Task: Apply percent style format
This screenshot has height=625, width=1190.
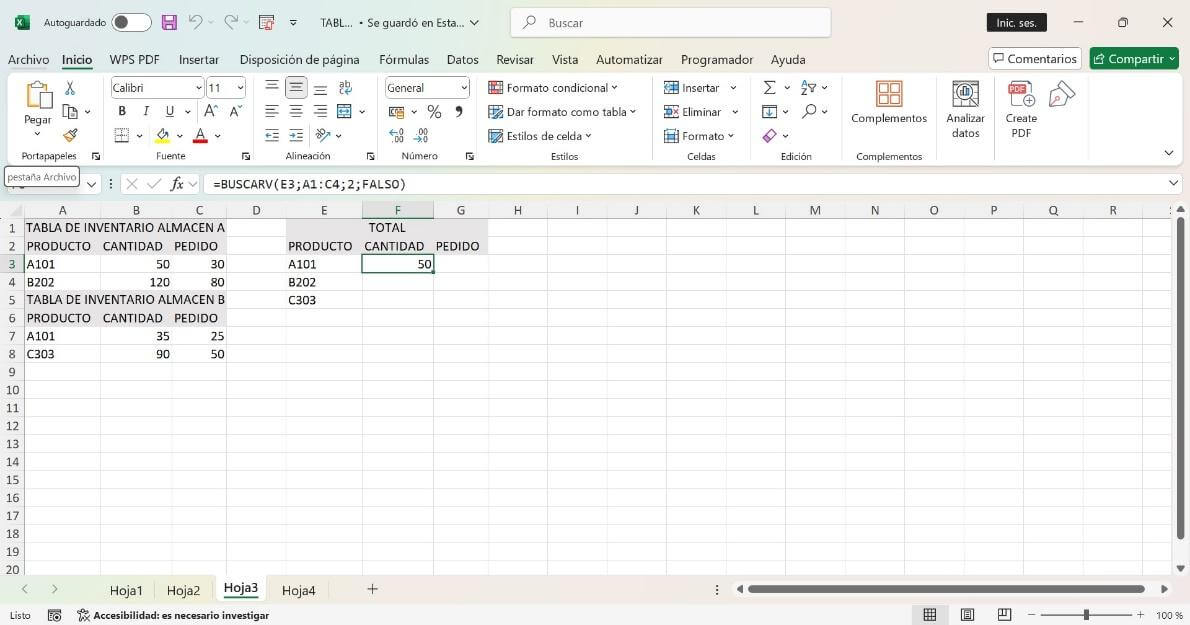Action: point(434,112)
